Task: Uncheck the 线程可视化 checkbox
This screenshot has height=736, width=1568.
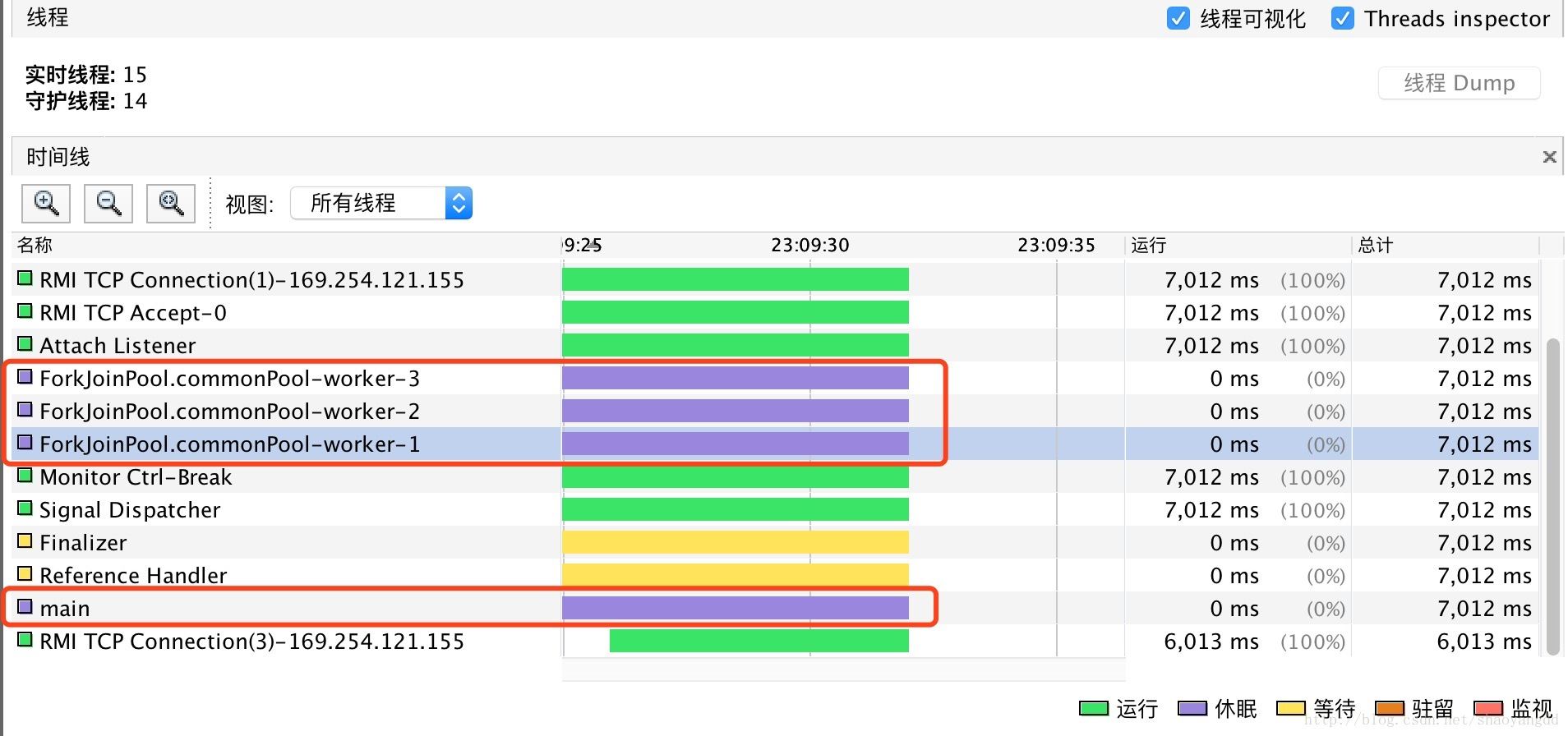Action: [1178, 18]
